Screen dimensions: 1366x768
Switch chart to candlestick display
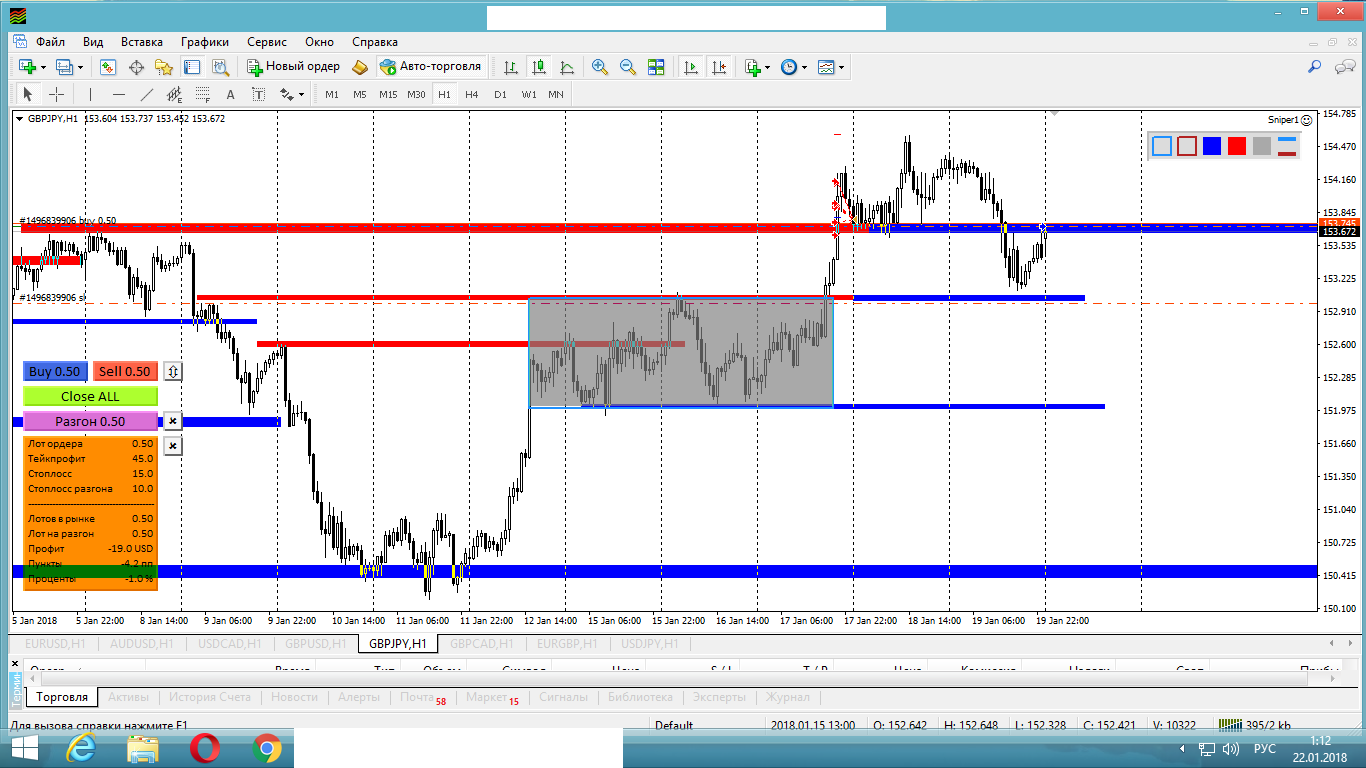(x=539, y=67)
